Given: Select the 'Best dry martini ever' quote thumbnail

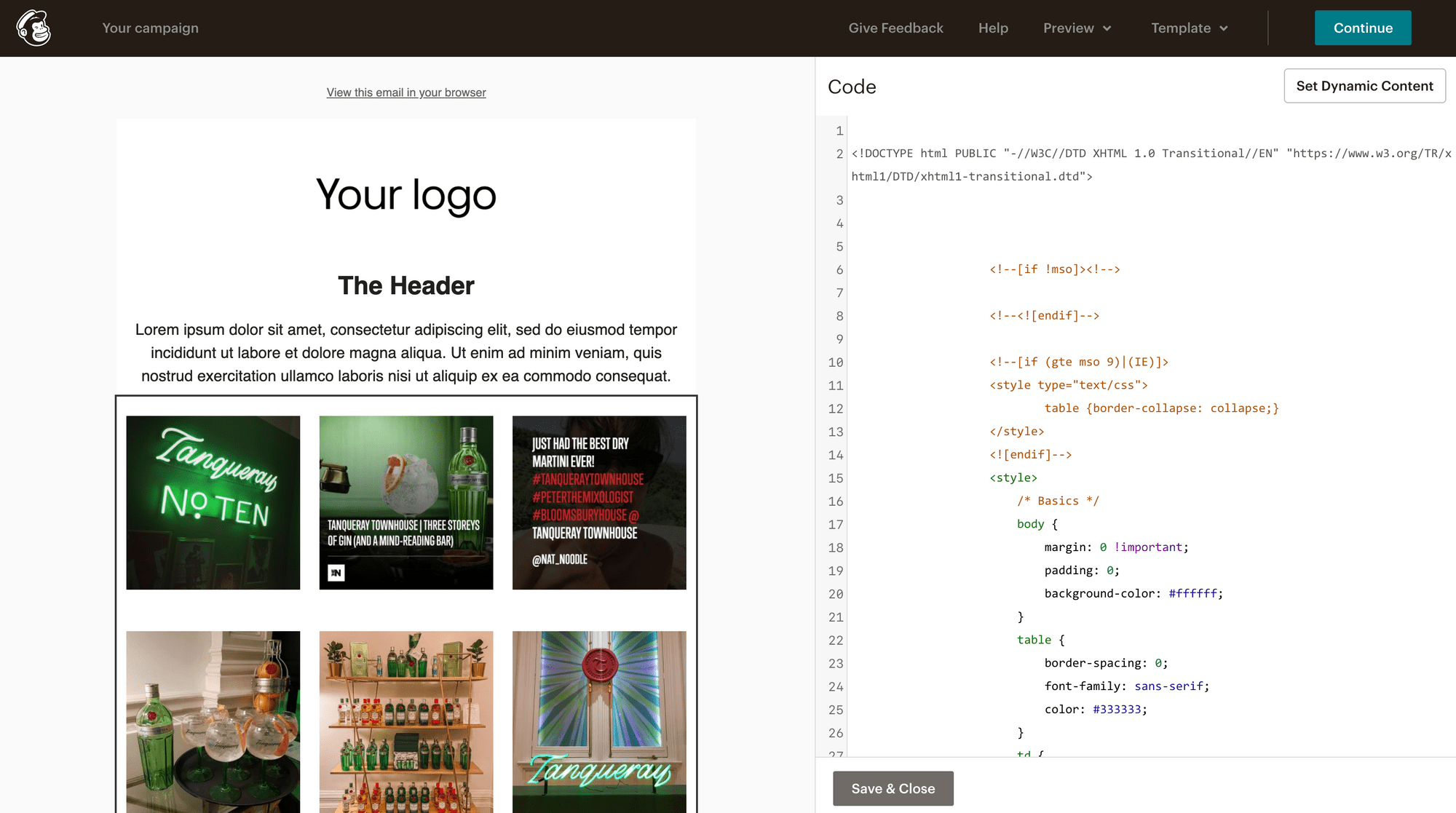Looking at the screenshot, I should coord(599,502).
